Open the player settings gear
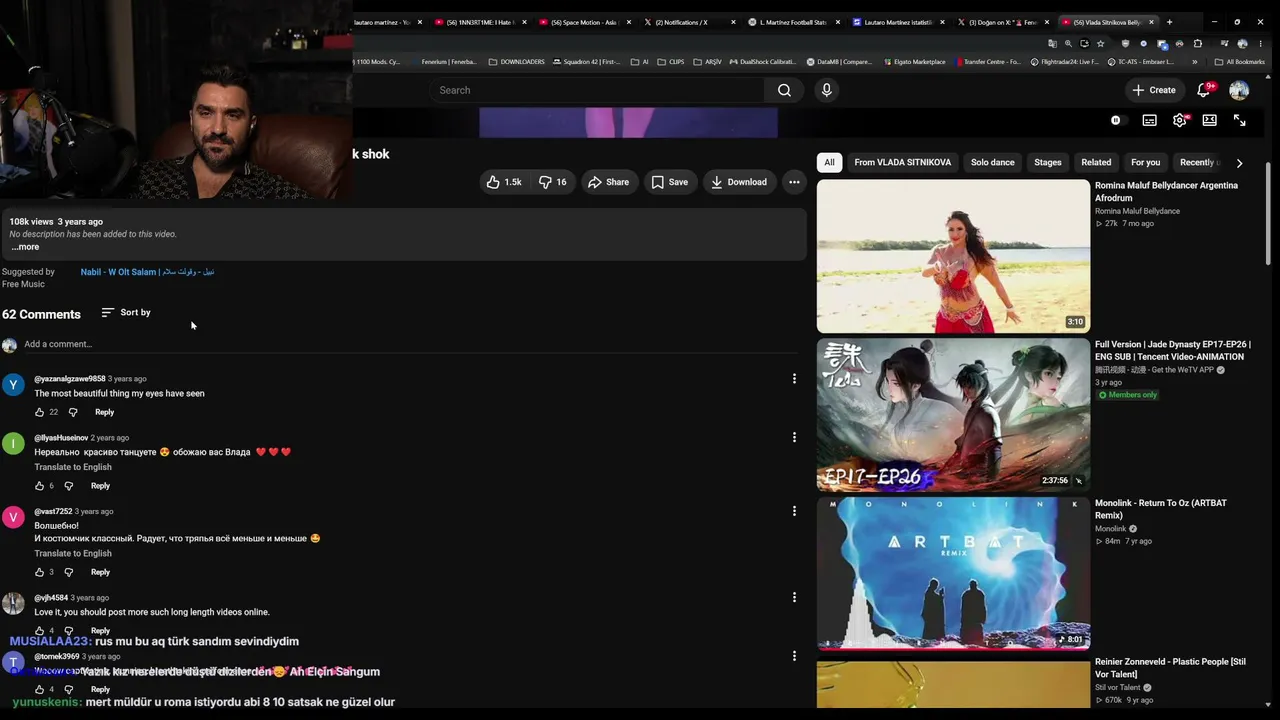 tap(1180, 120)
